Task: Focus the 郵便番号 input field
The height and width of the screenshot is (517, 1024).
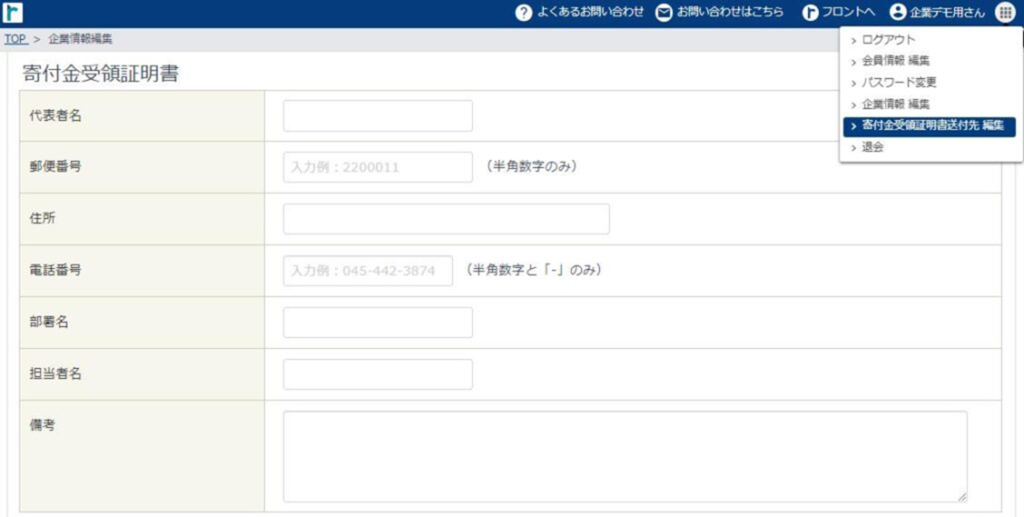Action: [377, 167]
